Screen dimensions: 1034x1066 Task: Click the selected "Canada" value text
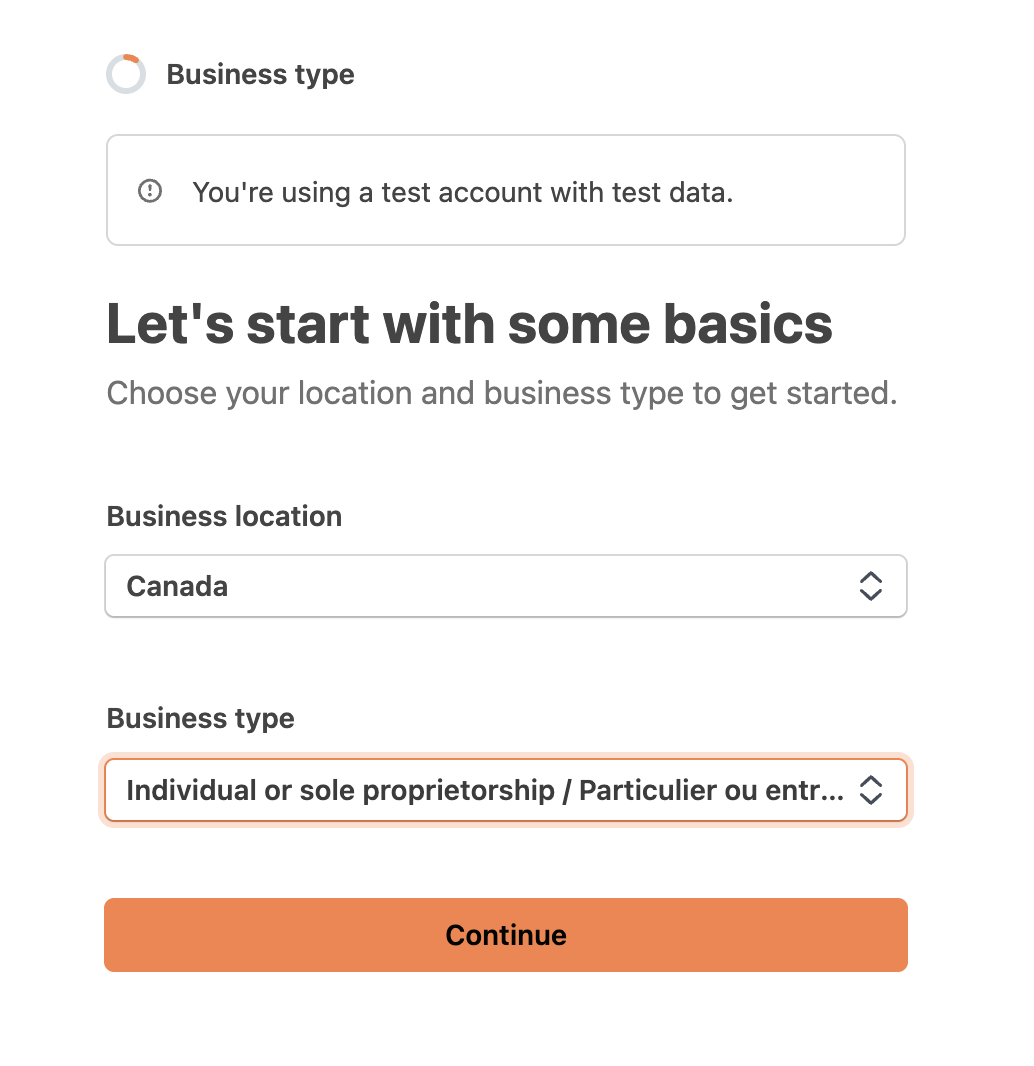(177, 586)
